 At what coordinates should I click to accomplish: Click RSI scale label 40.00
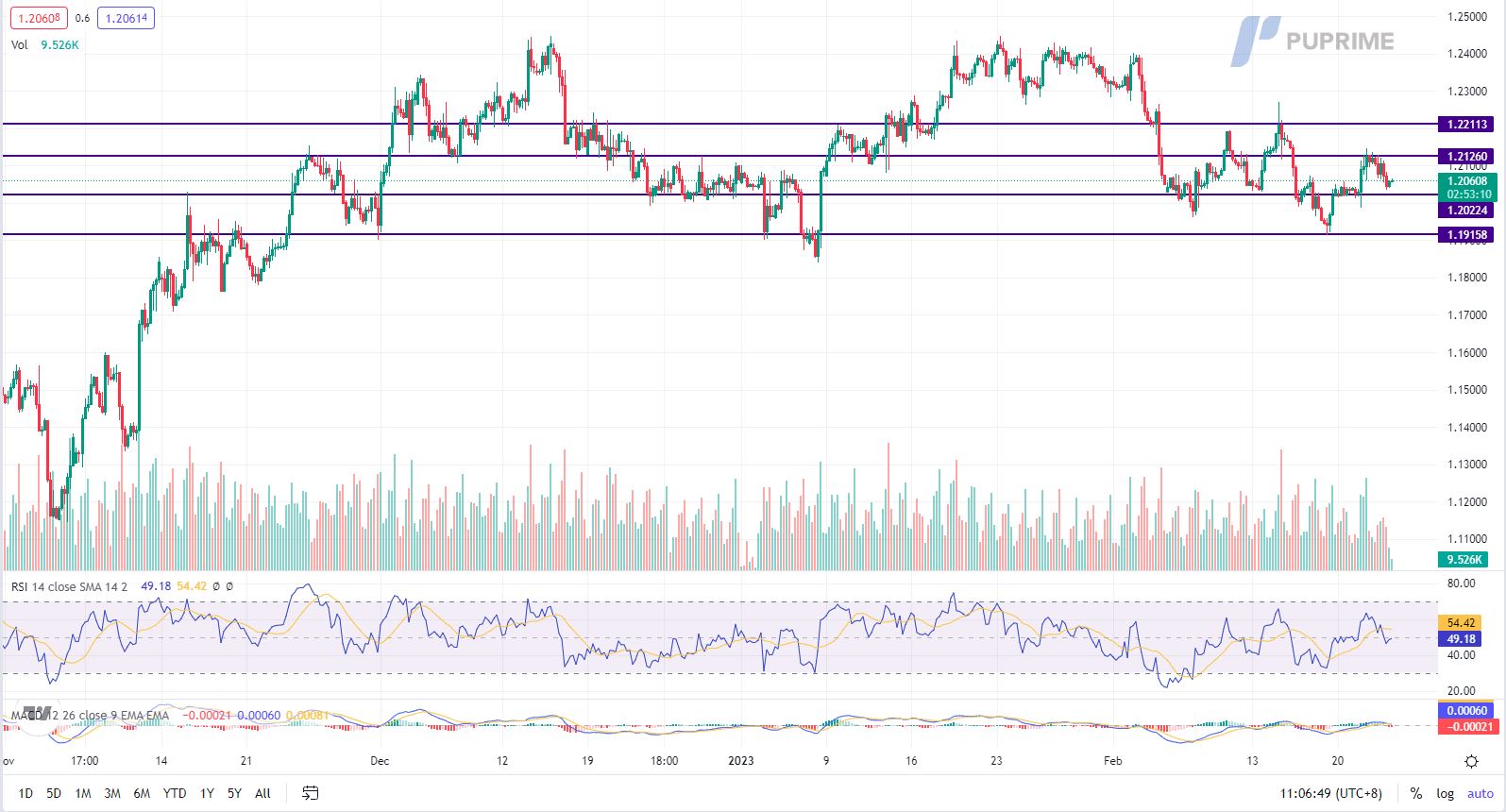[x=1461, y=655]
